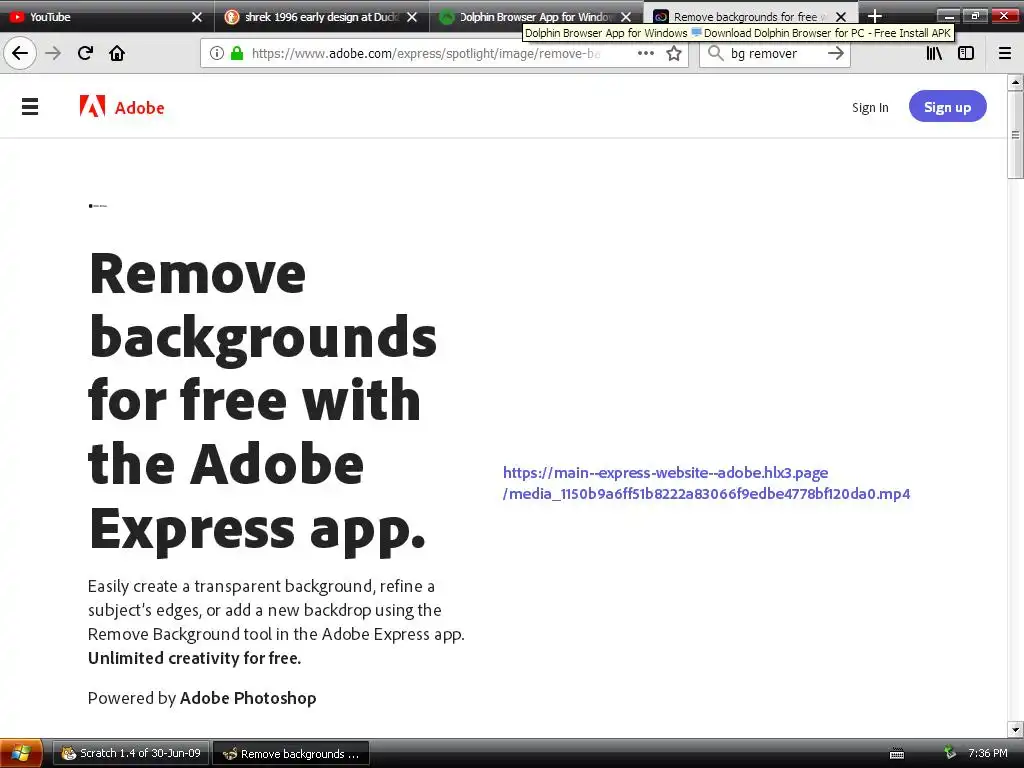
Task: Click the bg remover search field
Action: (x=774, y=53)
